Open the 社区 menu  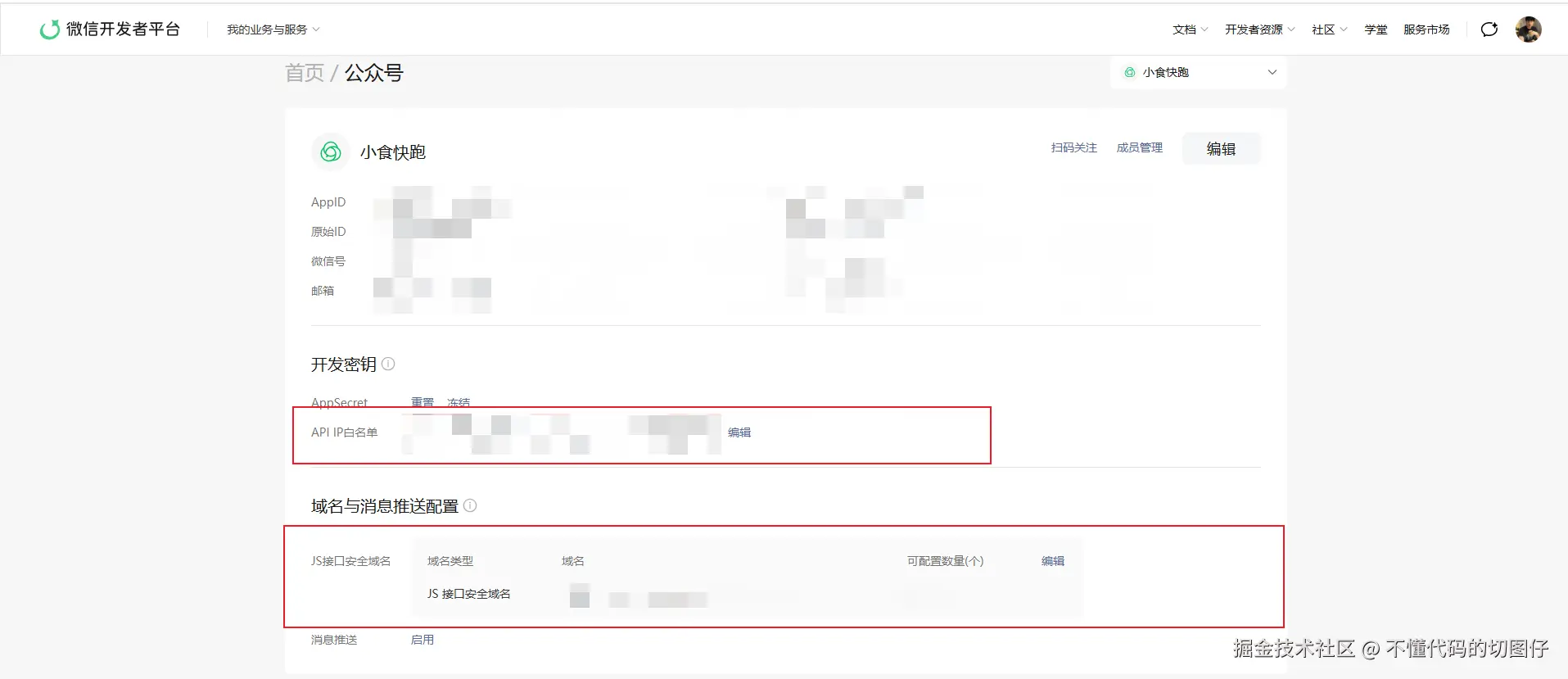click(x=1329, y=29)
